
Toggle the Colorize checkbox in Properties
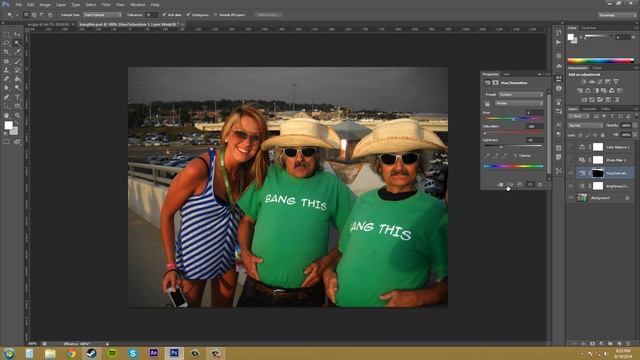515,156
